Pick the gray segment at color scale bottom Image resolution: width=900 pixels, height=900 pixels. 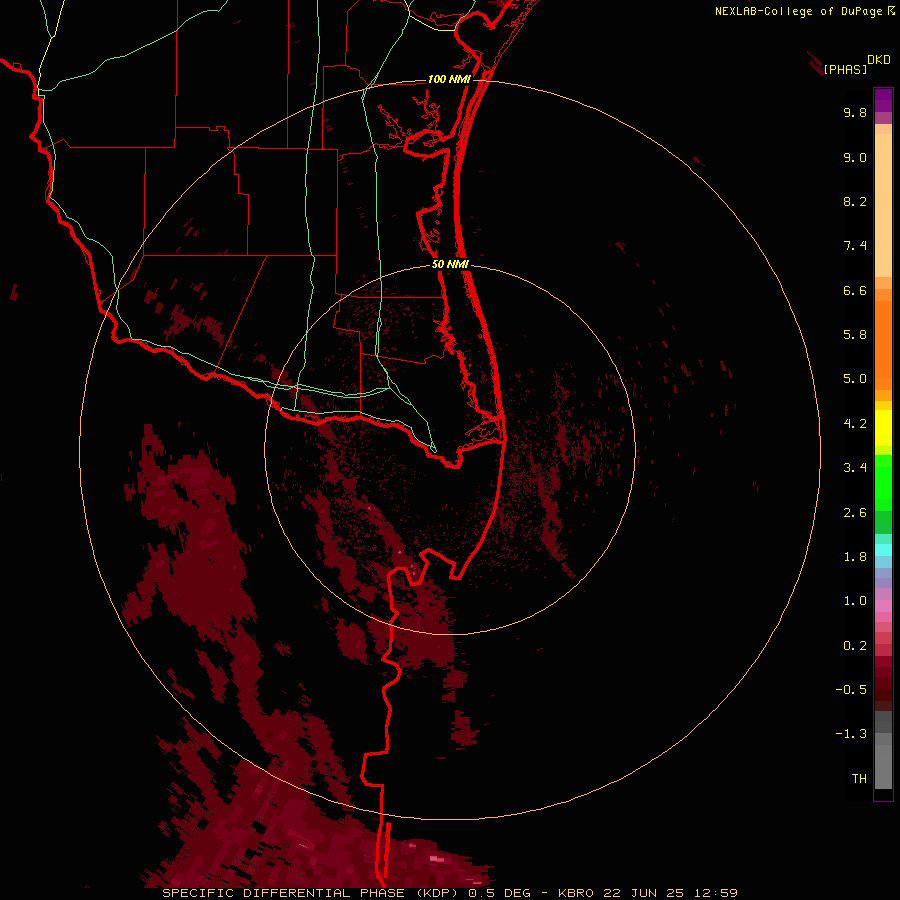[x=883, y=766]
